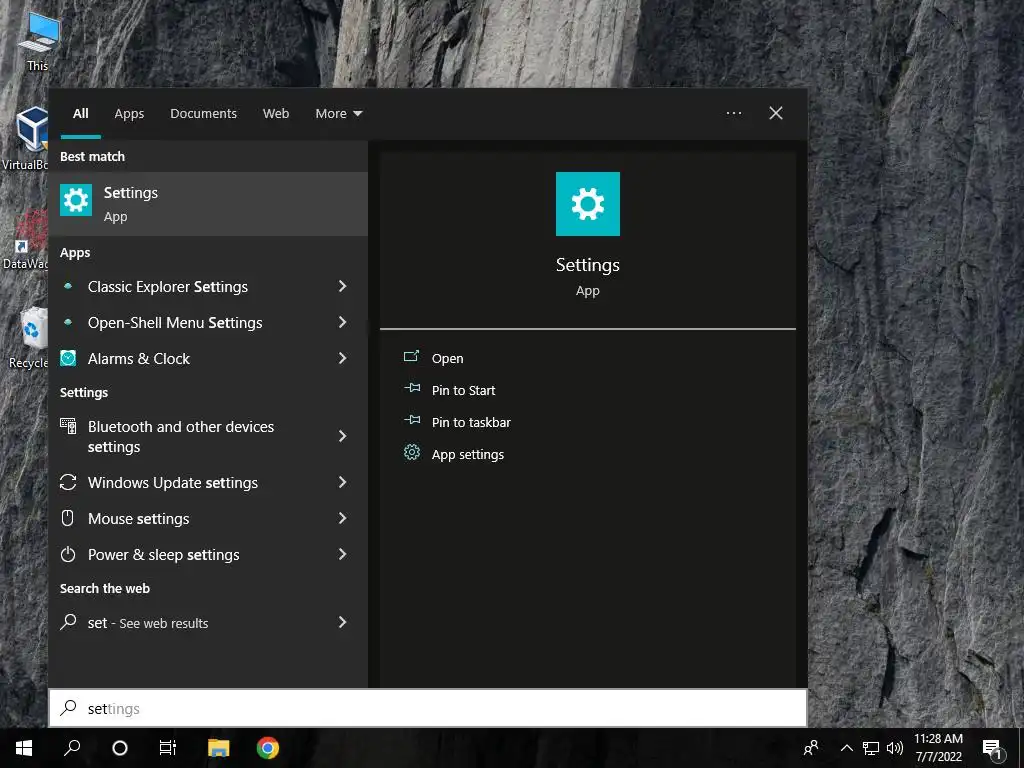Click the Open icon in preview pane

click(411, 357)
